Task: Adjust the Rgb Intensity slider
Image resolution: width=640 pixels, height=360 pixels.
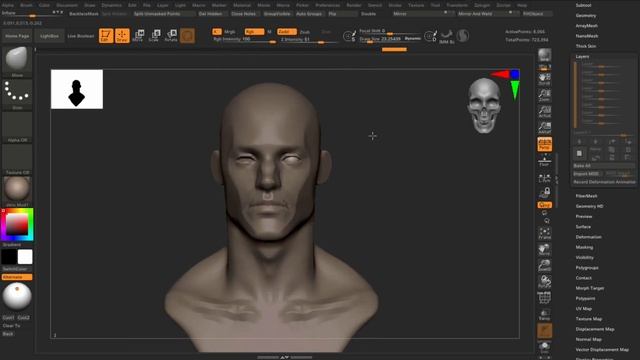Action: click(x=244, y=40)
